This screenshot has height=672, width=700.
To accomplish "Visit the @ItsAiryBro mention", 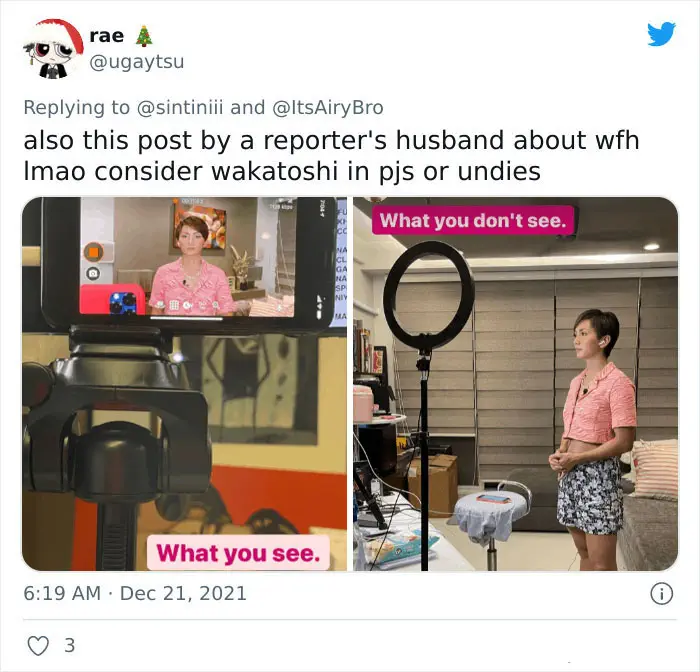I will tap(328, 108).
